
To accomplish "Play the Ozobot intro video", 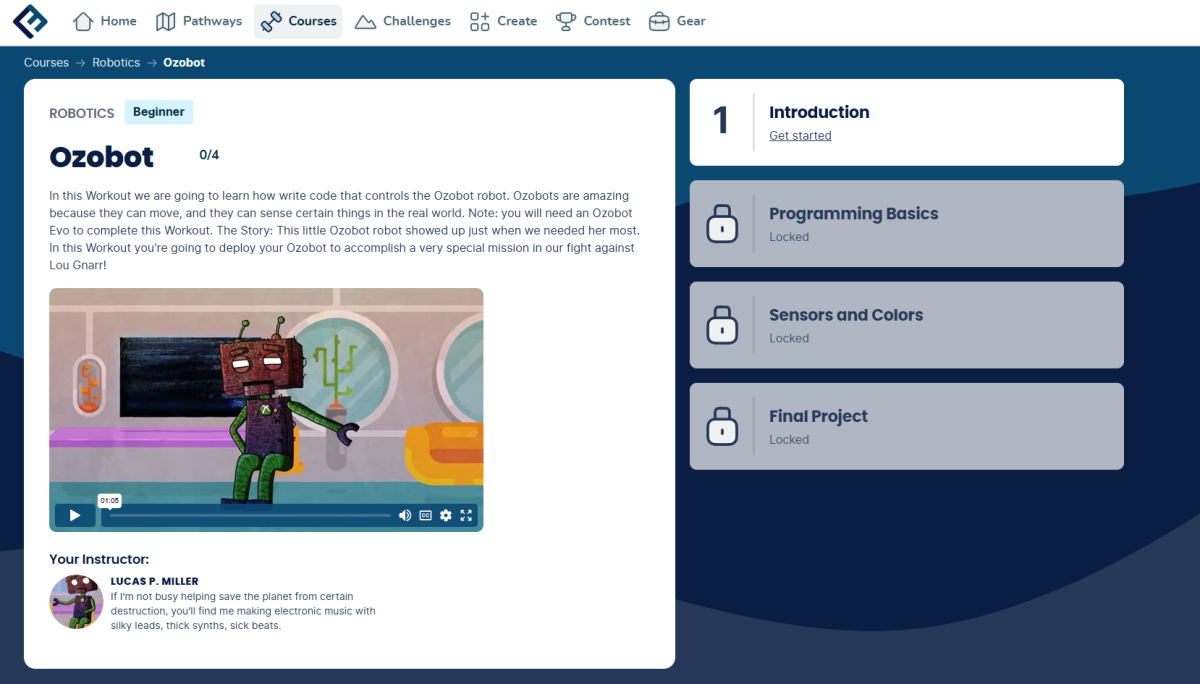I will tap(75, 516).
